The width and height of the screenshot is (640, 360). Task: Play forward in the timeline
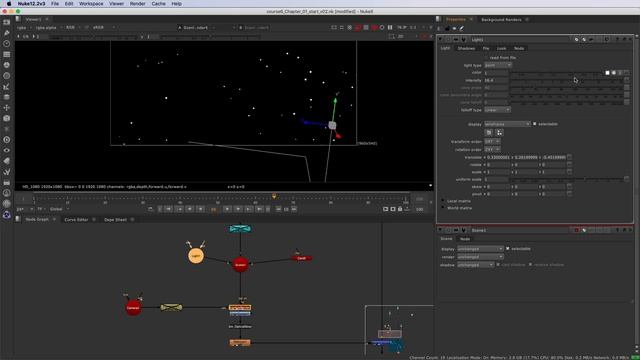[x=227, y=209]
